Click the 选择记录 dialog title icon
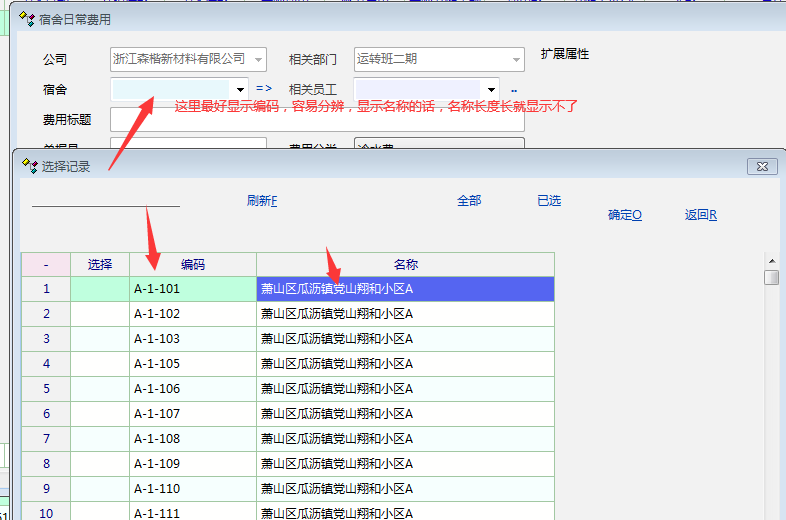Viewport: 786px width, 520px height. (29, 166)
